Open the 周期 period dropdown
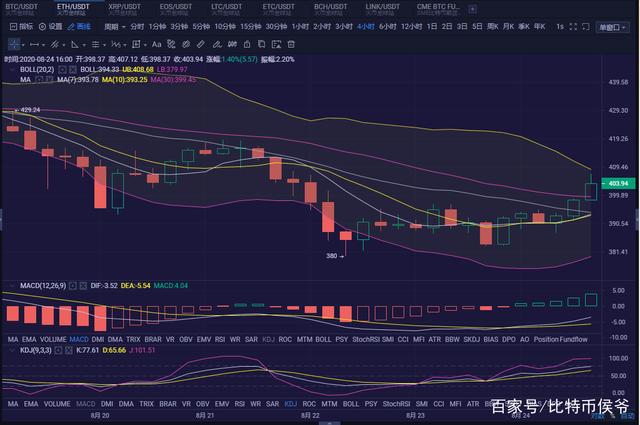 [115, 27]
